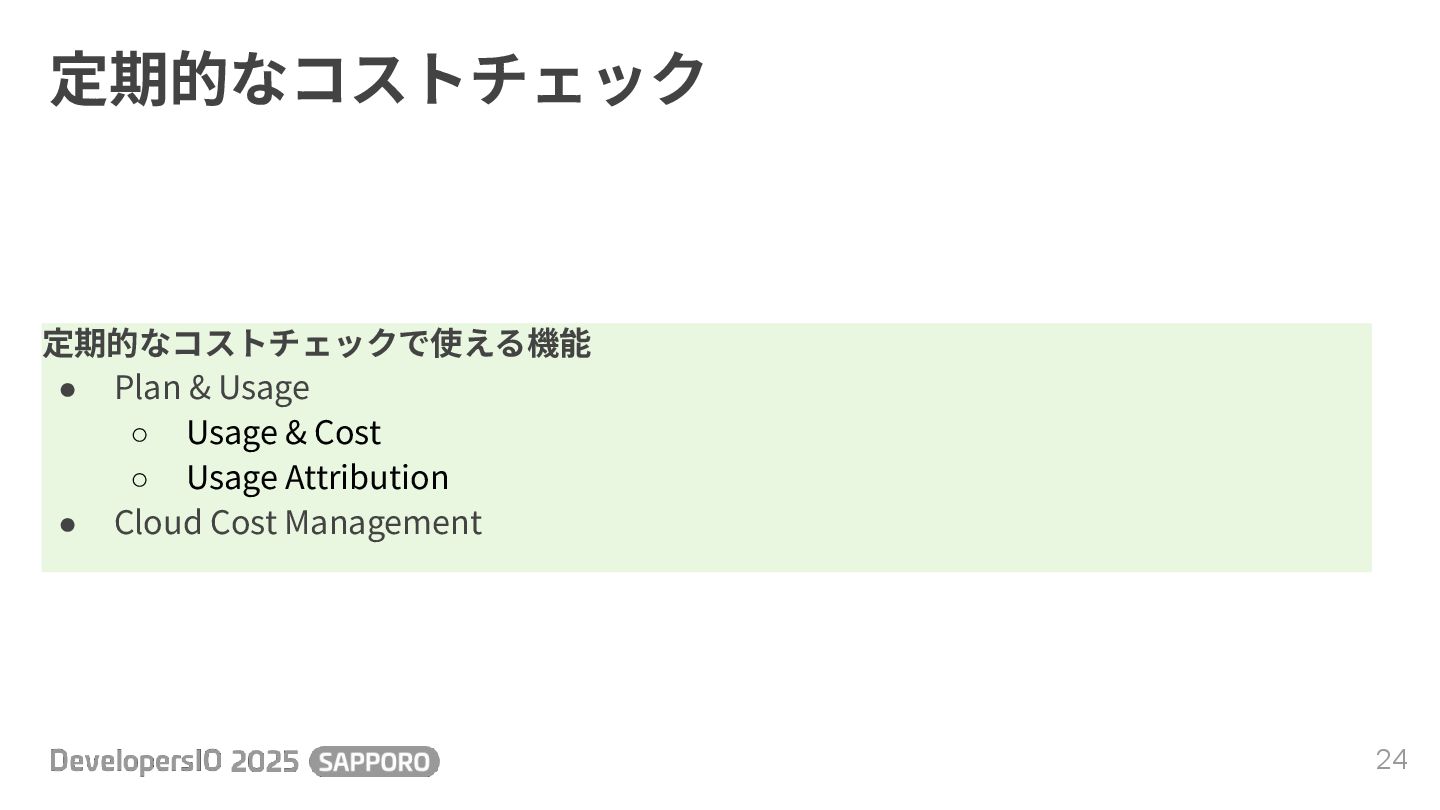Click the hollow bullet before Usage Attribution
The width and height of the screenshot is (1440, 810).
pos(140,479)
